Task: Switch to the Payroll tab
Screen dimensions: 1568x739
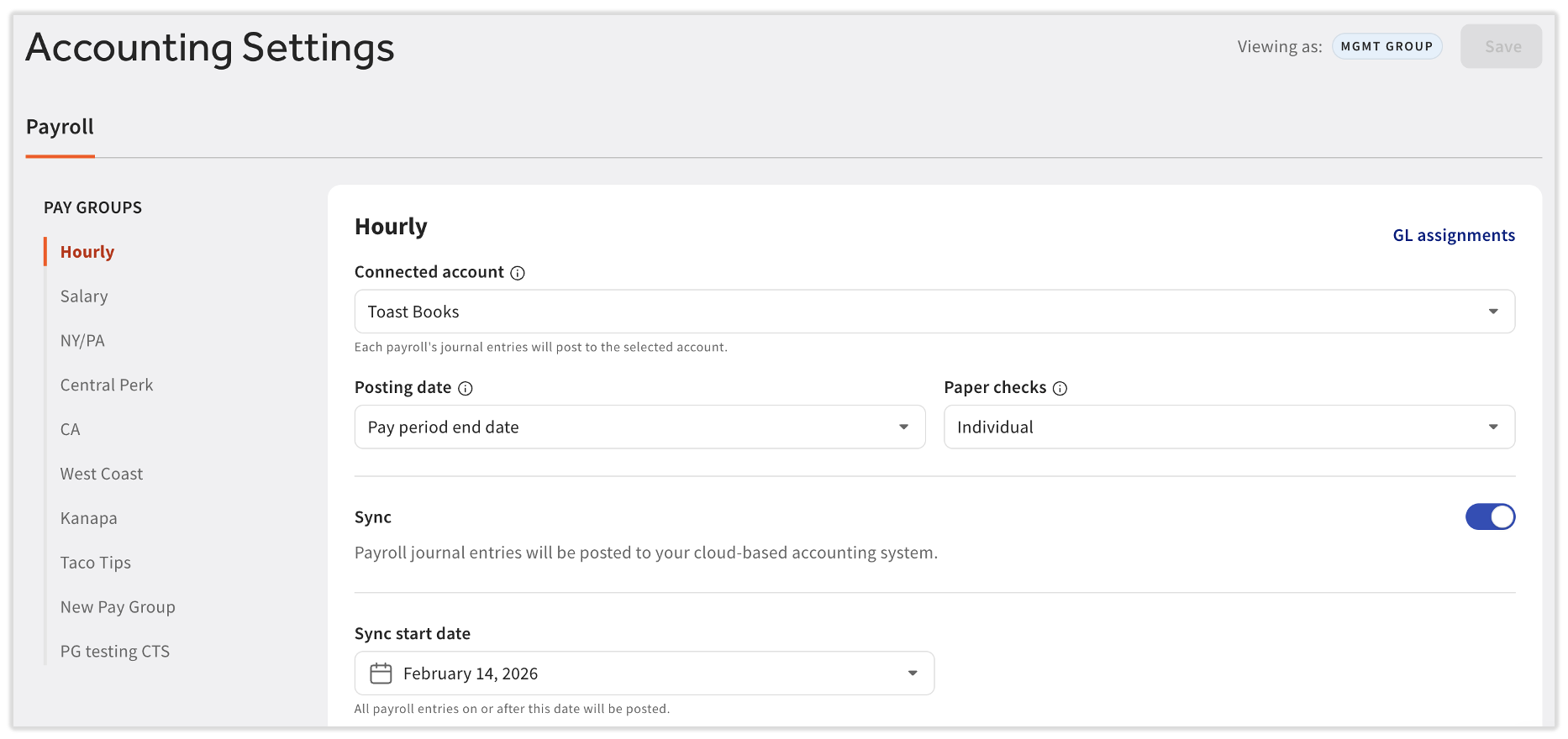Action: (x=60, y=128)
